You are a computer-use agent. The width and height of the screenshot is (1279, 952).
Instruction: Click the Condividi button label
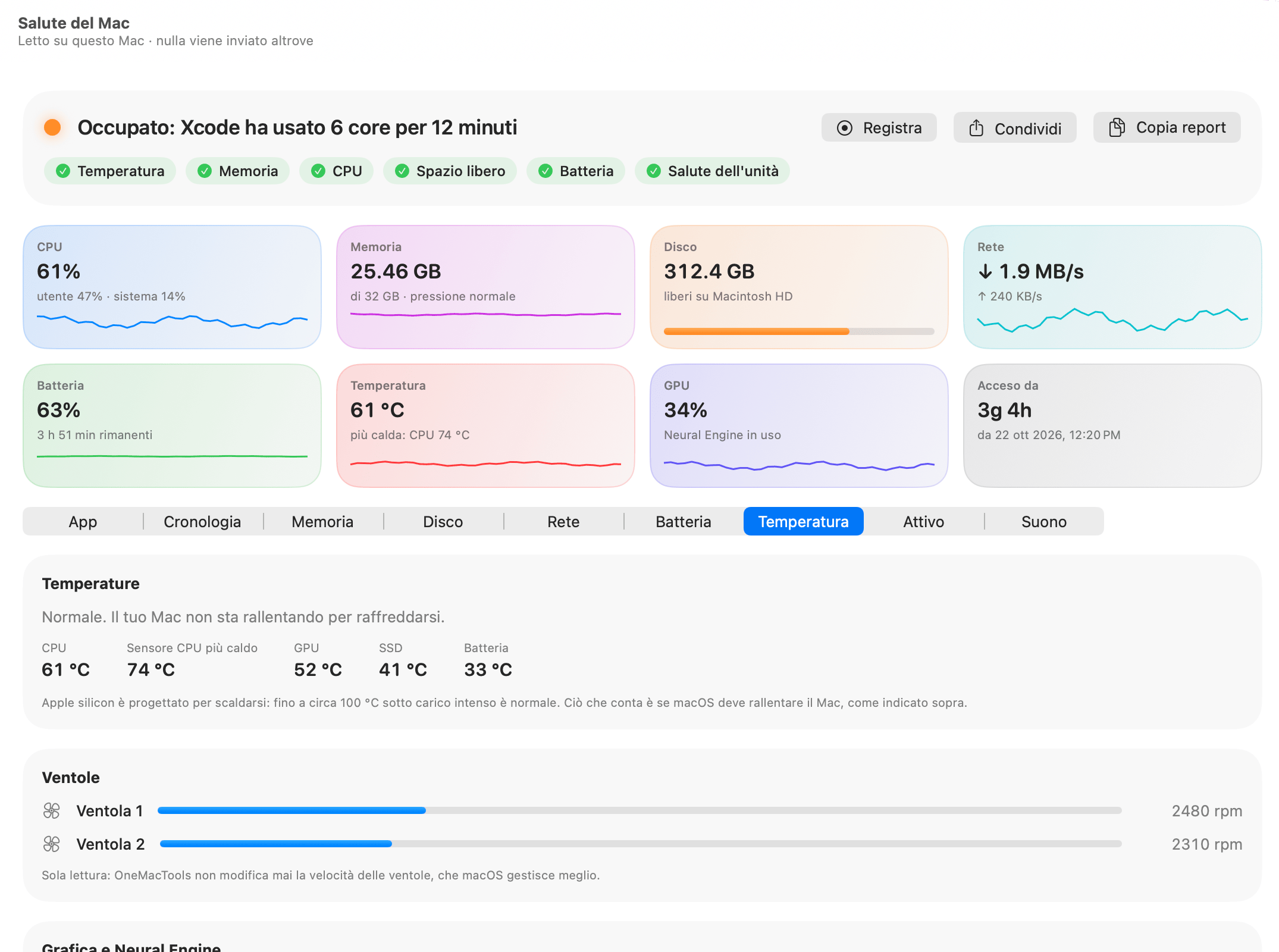pos(1028,129)
